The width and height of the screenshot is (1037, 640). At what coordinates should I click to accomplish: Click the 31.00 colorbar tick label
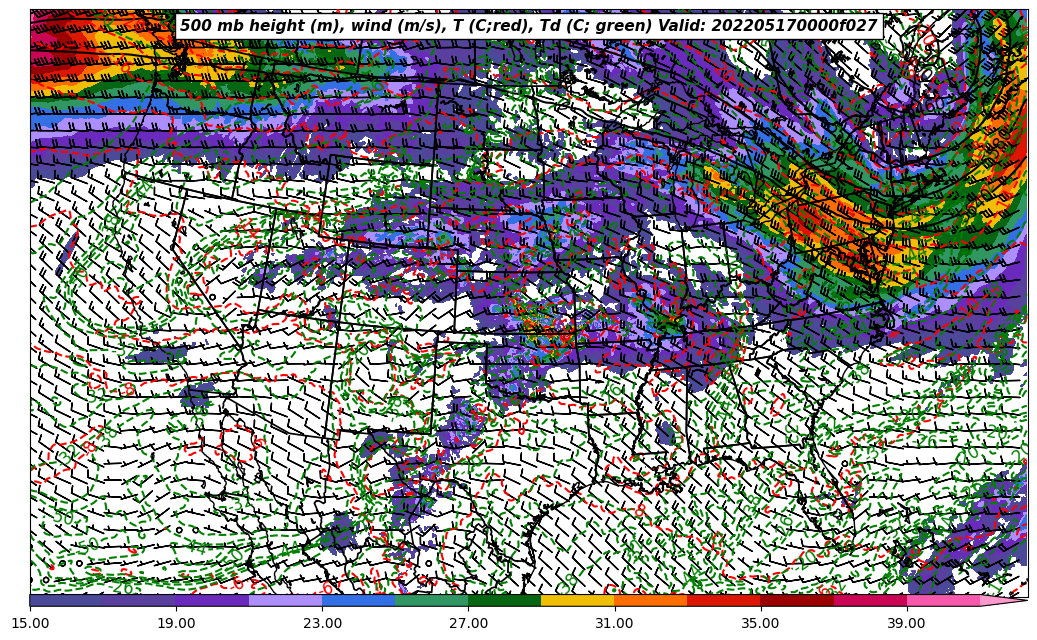pyautogui.click(x=614, y=623)
